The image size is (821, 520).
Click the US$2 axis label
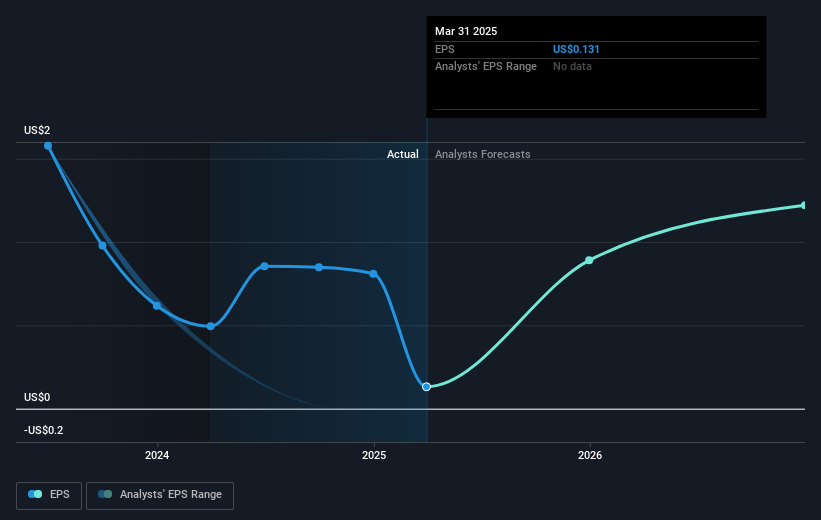pyautogui.click(x=37, y=130)
